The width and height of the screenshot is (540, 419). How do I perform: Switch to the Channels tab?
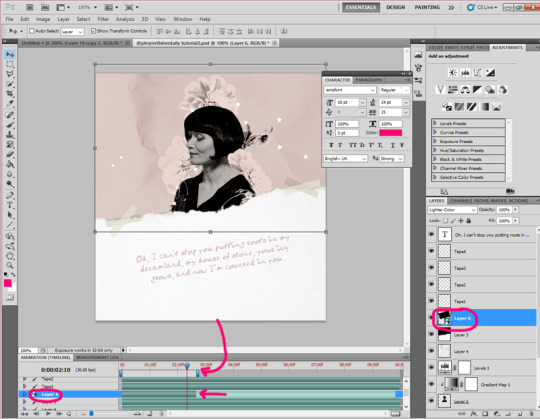click(x=460, y=200)
